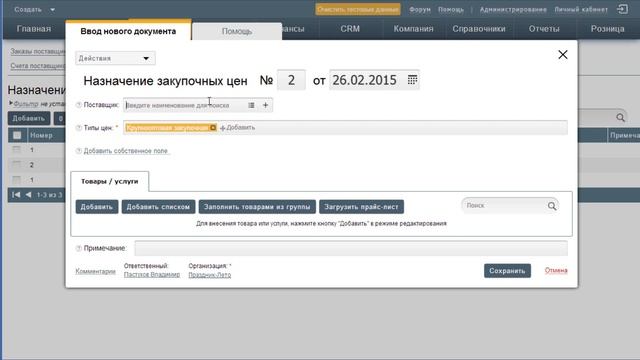Open the calendar picker next to the date
The height and width of the screenshot is (360, 640).
[412, 80]
